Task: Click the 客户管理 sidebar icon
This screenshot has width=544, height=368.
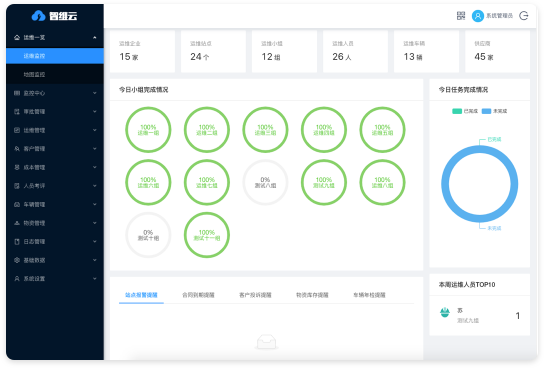Action: (x=17, y=149)
